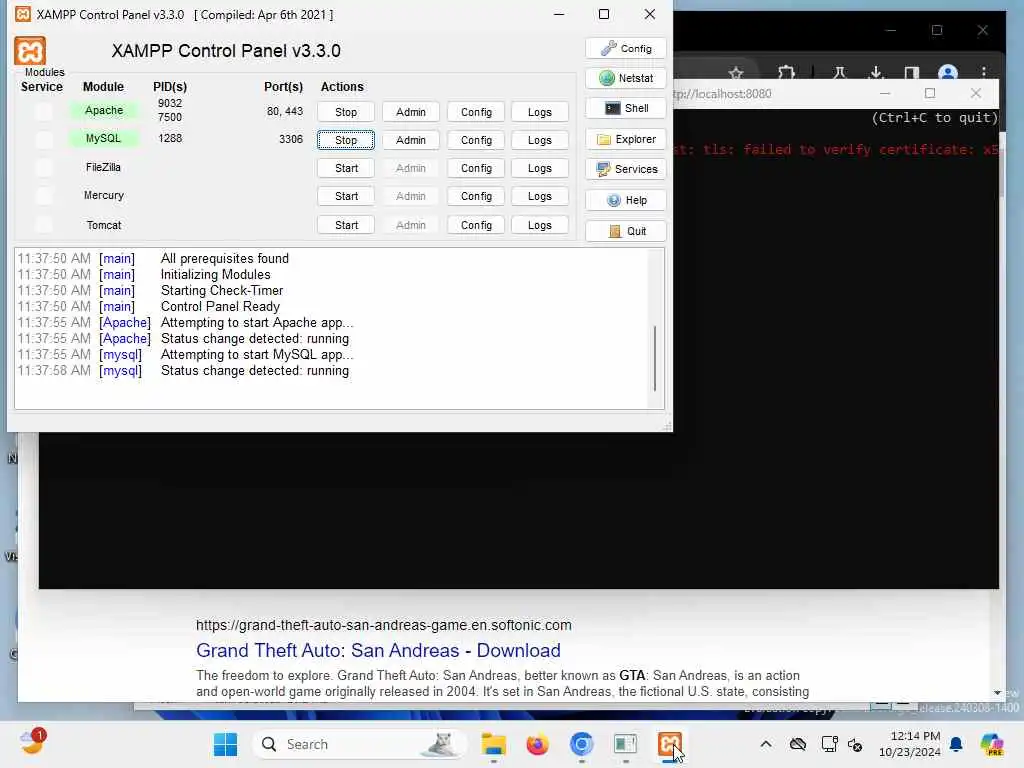
Task: Open Firefox from taskbar
Action: (x=537, y=744)
